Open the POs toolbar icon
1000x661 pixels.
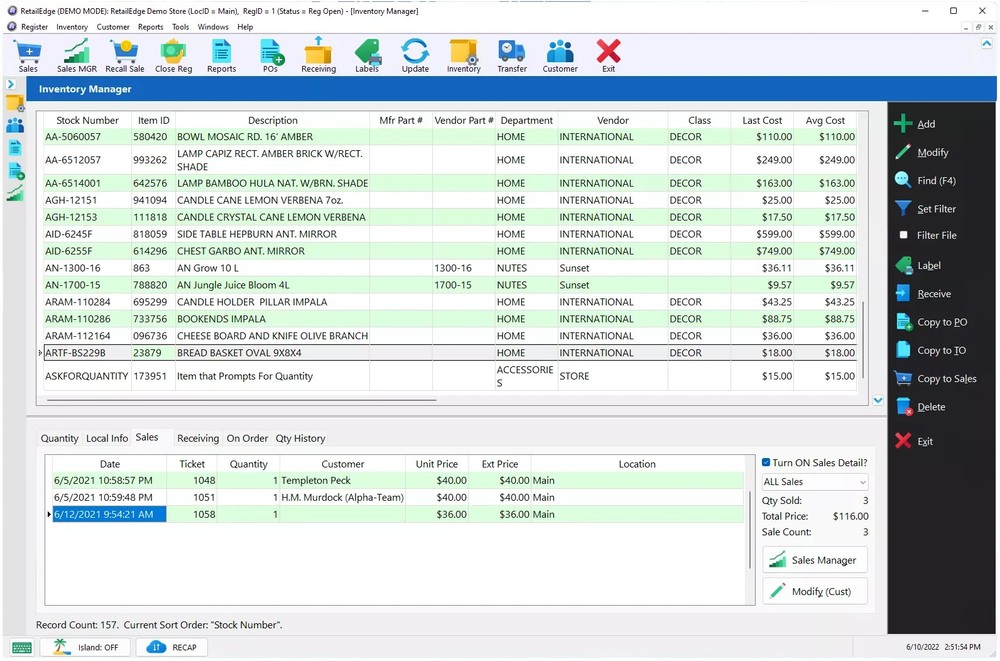pos(269,55)
